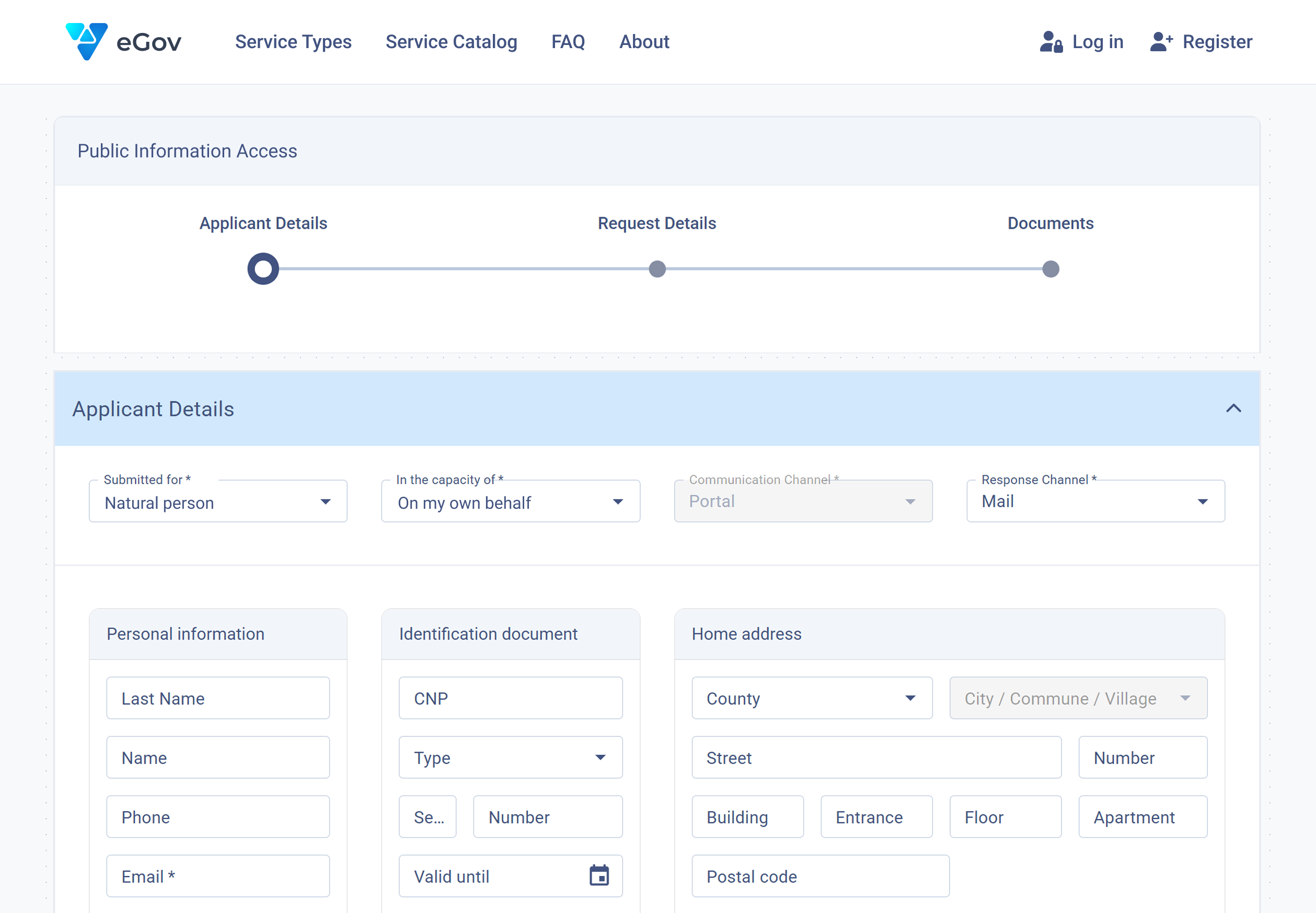
Task: Open the Submitted for dropdown
Action: (x=218, y=501)
